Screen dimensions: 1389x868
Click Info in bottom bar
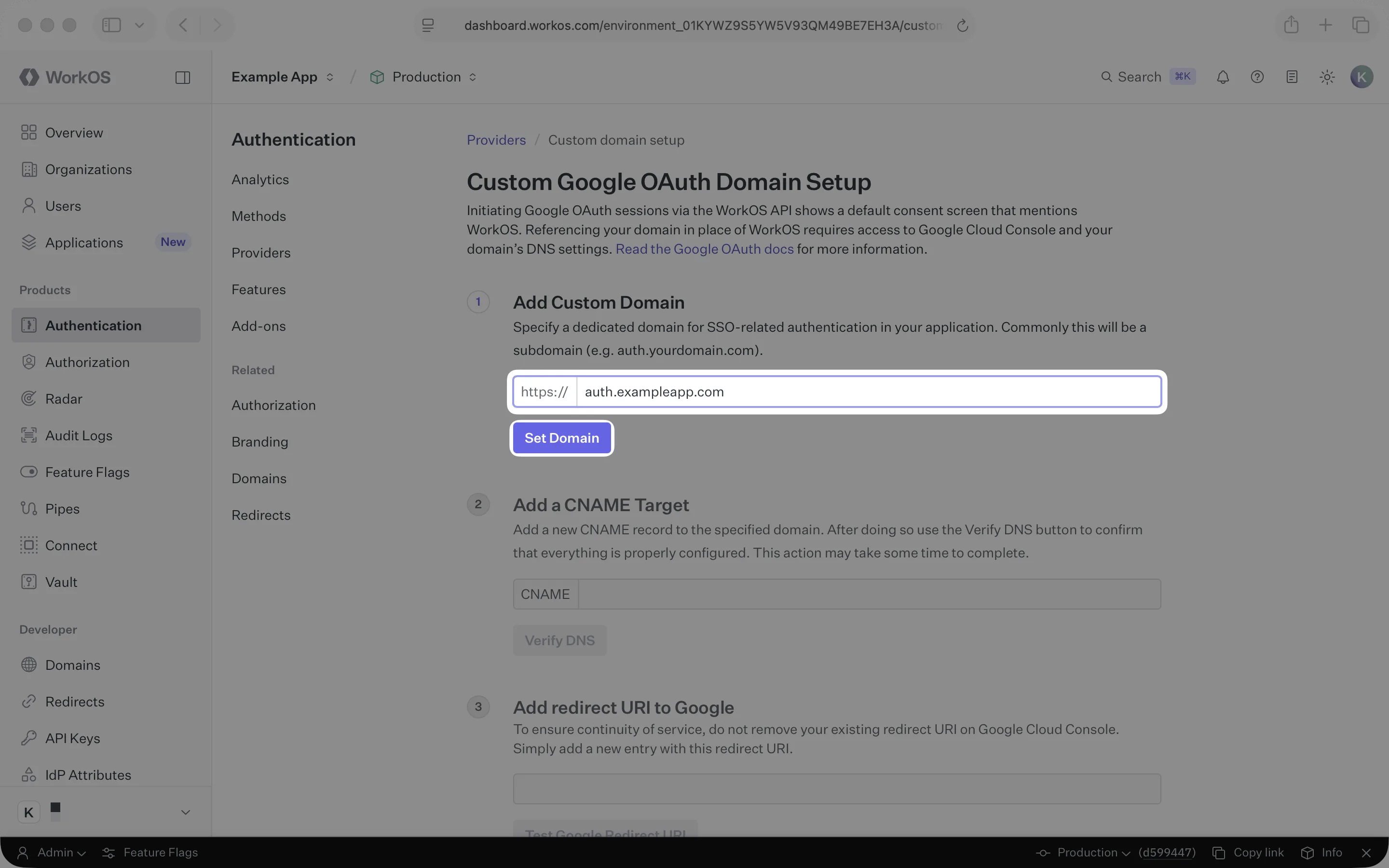pos(1321,853)
